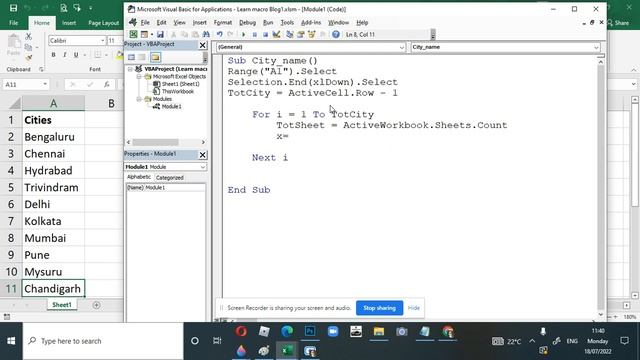The width and height of the screenshot is (640, 360).
Task: Toggle Underline in Excel ribbon
Action: click(x=76, y=55)
